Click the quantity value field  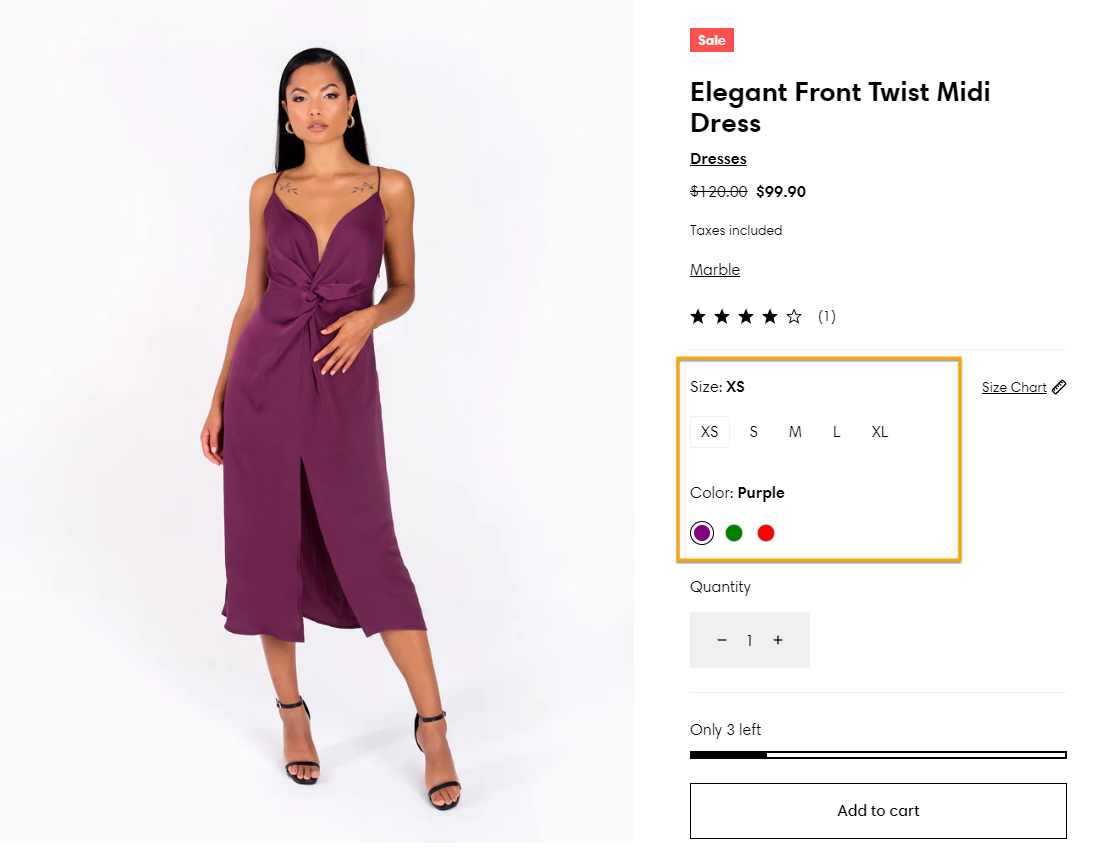[x=749, y=640]
